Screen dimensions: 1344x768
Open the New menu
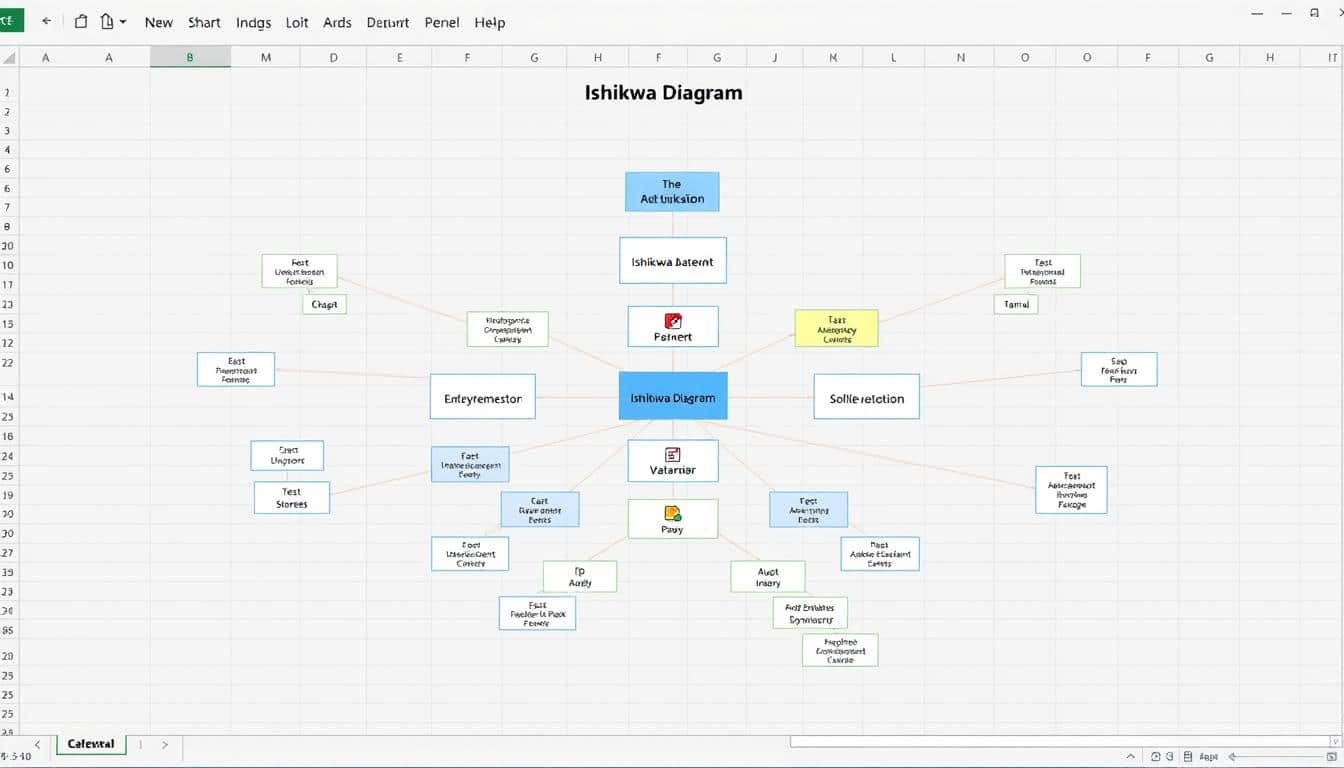(159, 22)
